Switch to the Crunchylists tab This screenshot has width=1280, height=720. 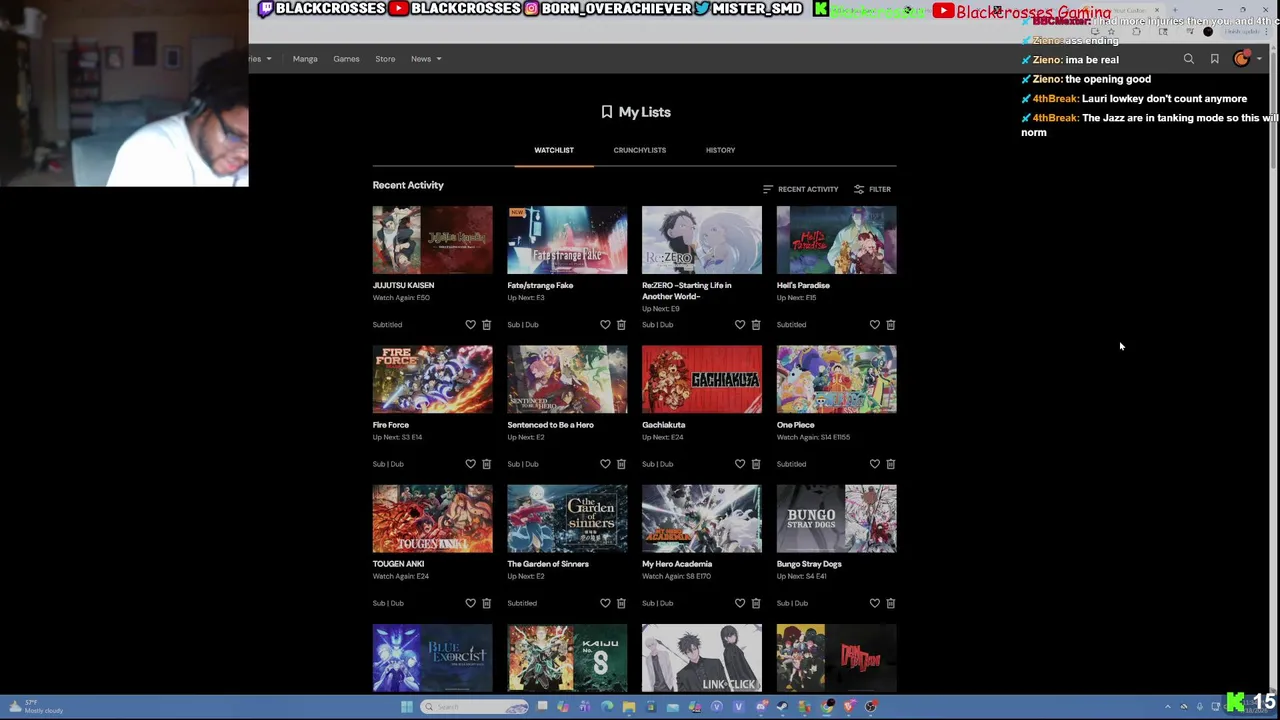coord(640,150)
